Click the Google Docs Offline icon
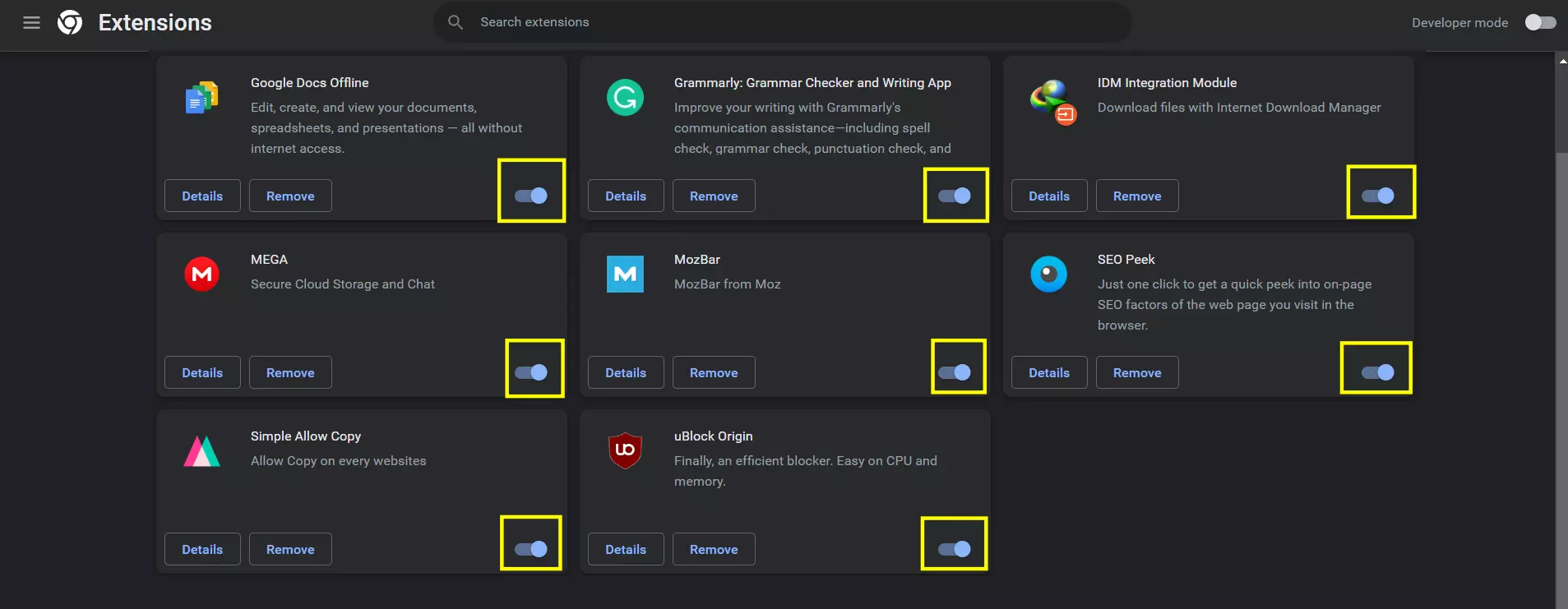Image resolution: width=1568 pixels, height=609 pixels. click(x=201, y=98)
